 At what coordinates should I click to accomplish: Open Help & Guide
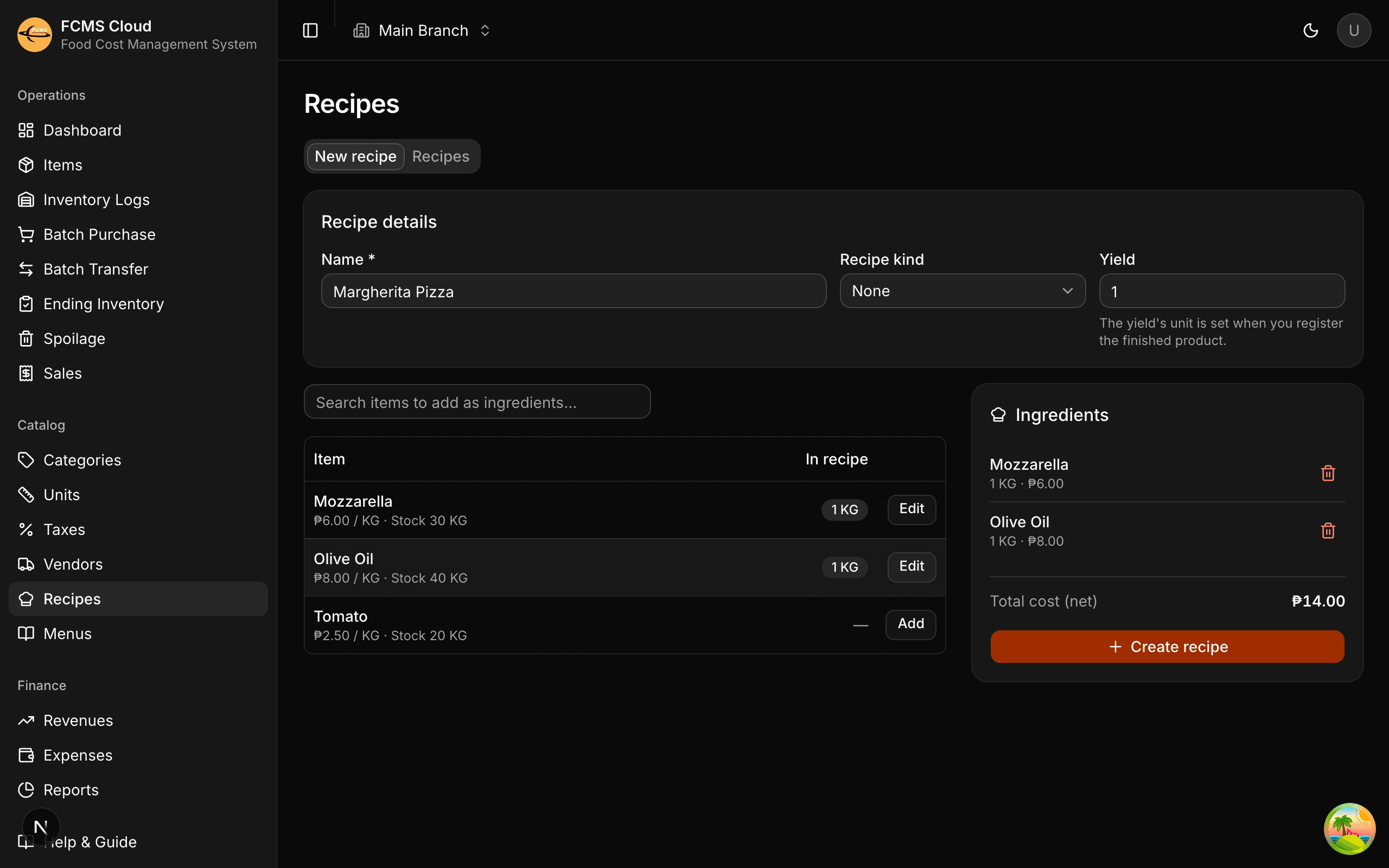138,841
